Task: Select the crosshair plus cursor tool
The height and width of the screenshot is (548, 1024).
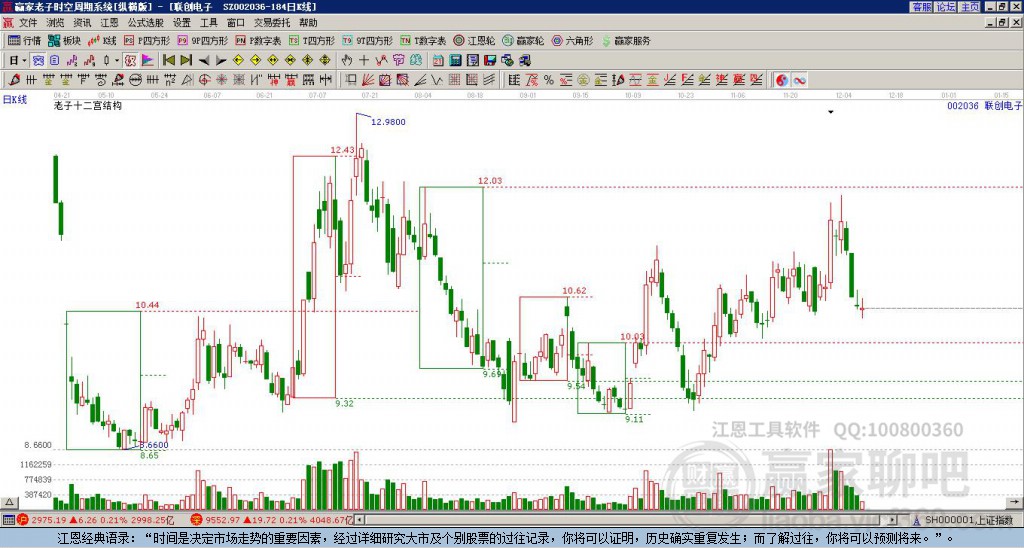Action: (364, 60)
